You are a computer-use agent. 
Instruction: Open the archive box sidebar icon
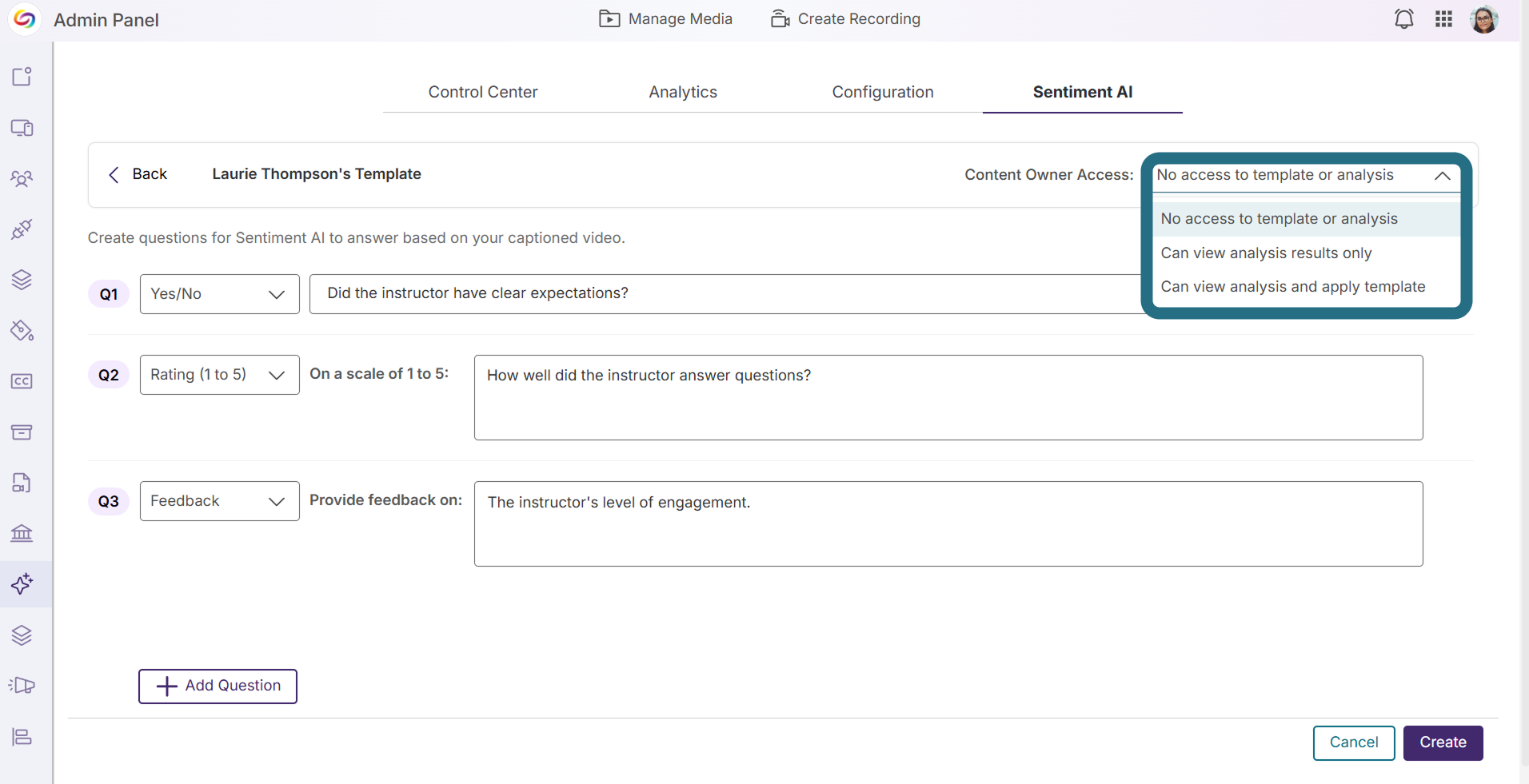point(22,432)
